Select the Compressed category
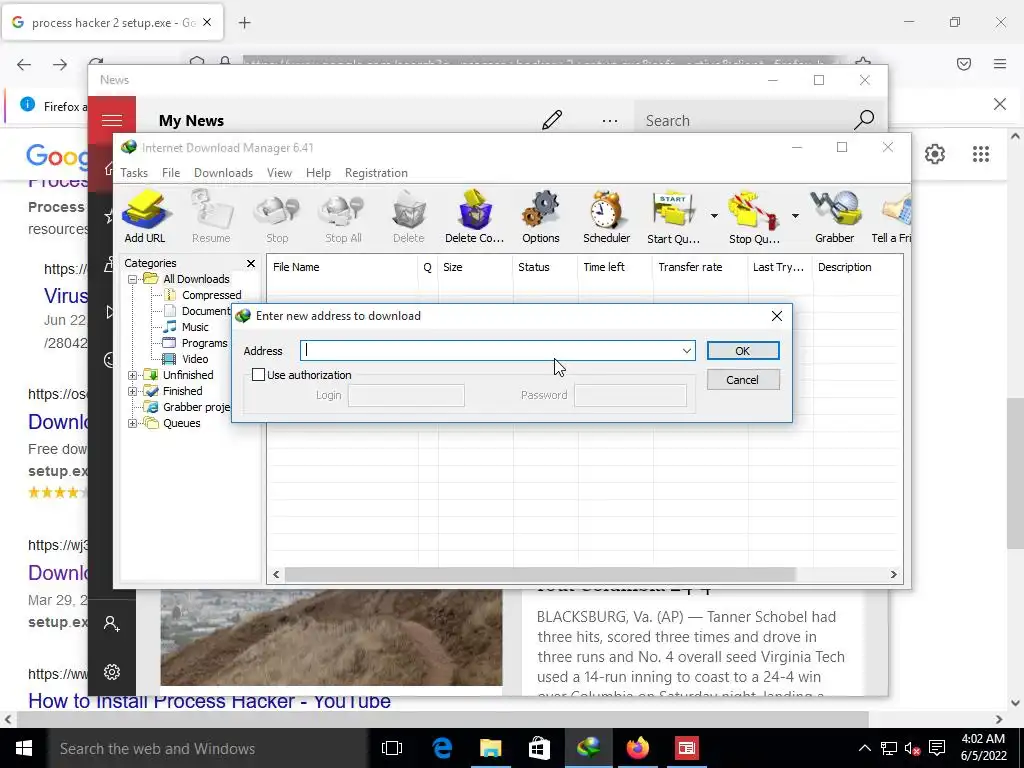Screen dimensions: 1024x768 point(212,295)
